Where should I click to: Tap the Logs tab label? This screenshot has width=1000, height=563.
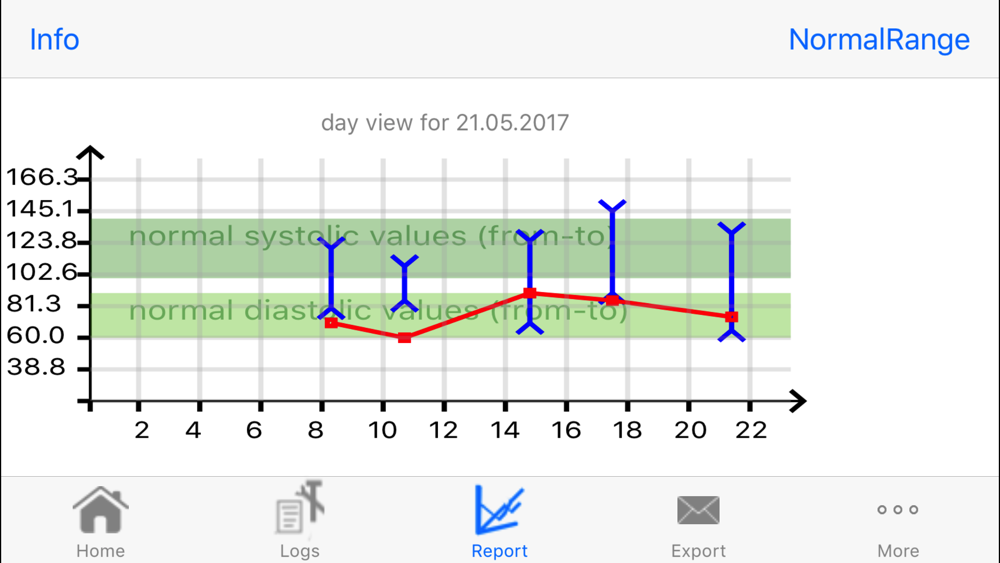(x=299, y=551)
